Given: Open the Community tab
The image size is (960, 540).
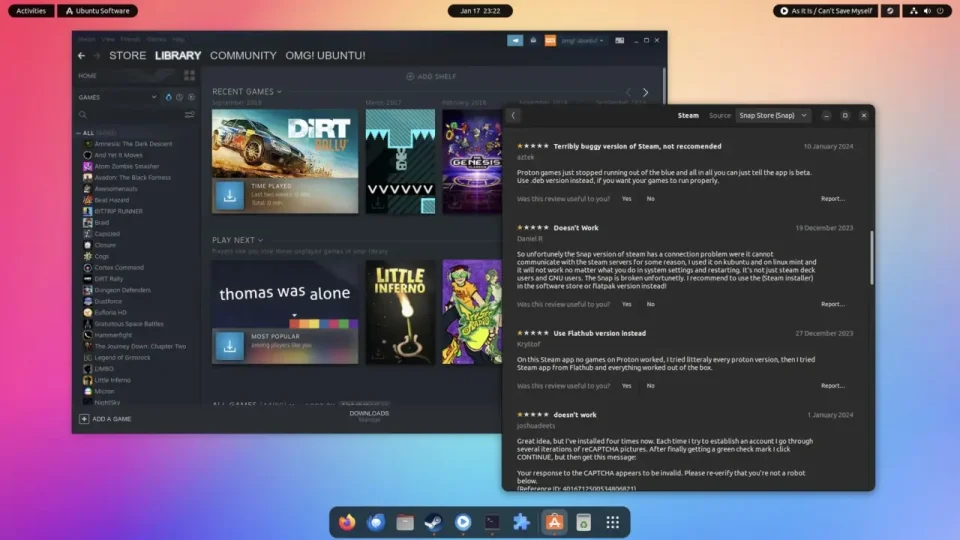Looking at the screenshot, I should pyautogui.click(x=243, y=56).
